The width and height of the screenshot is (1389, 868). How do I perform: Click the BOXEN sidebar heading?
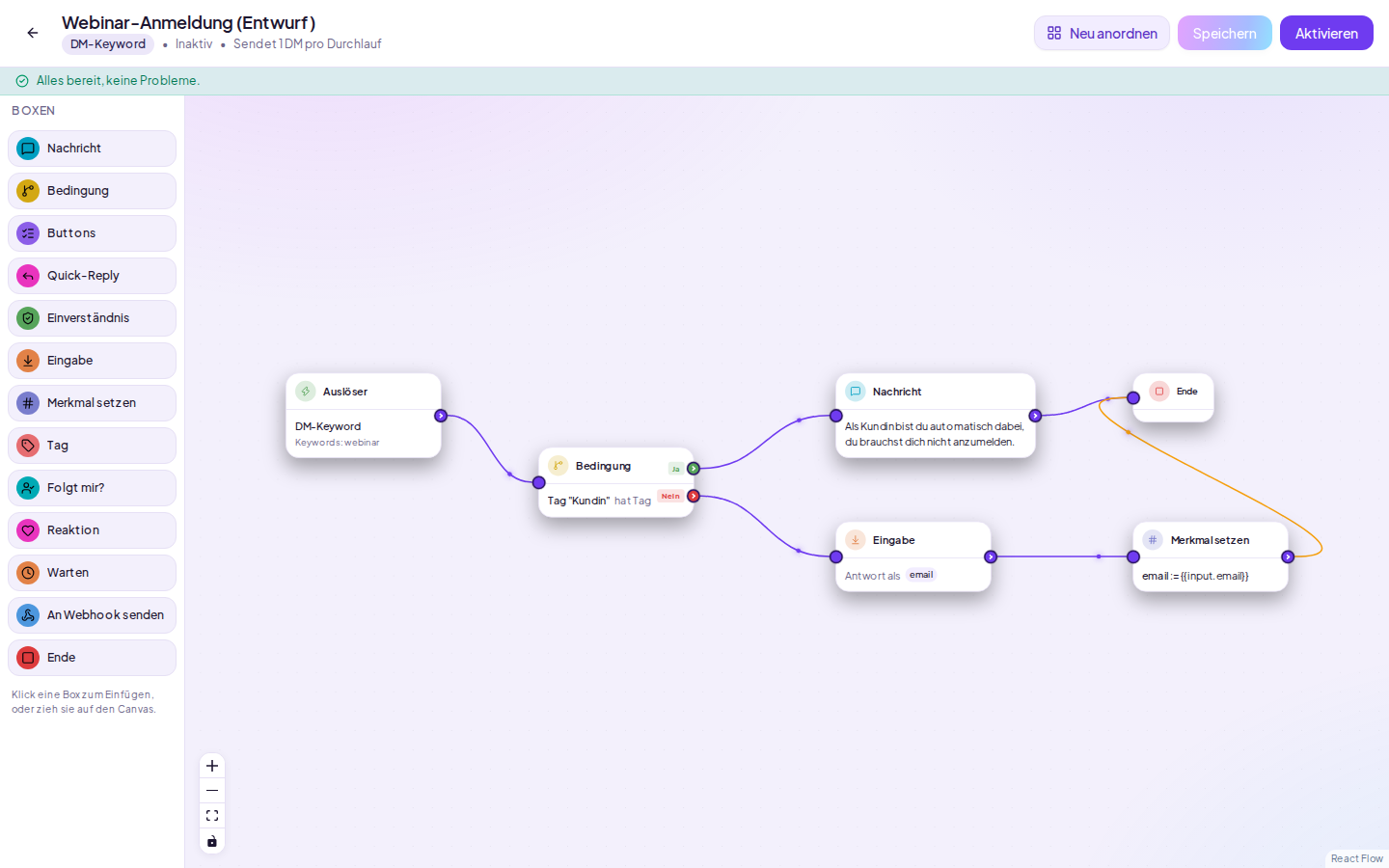[33, 111]
